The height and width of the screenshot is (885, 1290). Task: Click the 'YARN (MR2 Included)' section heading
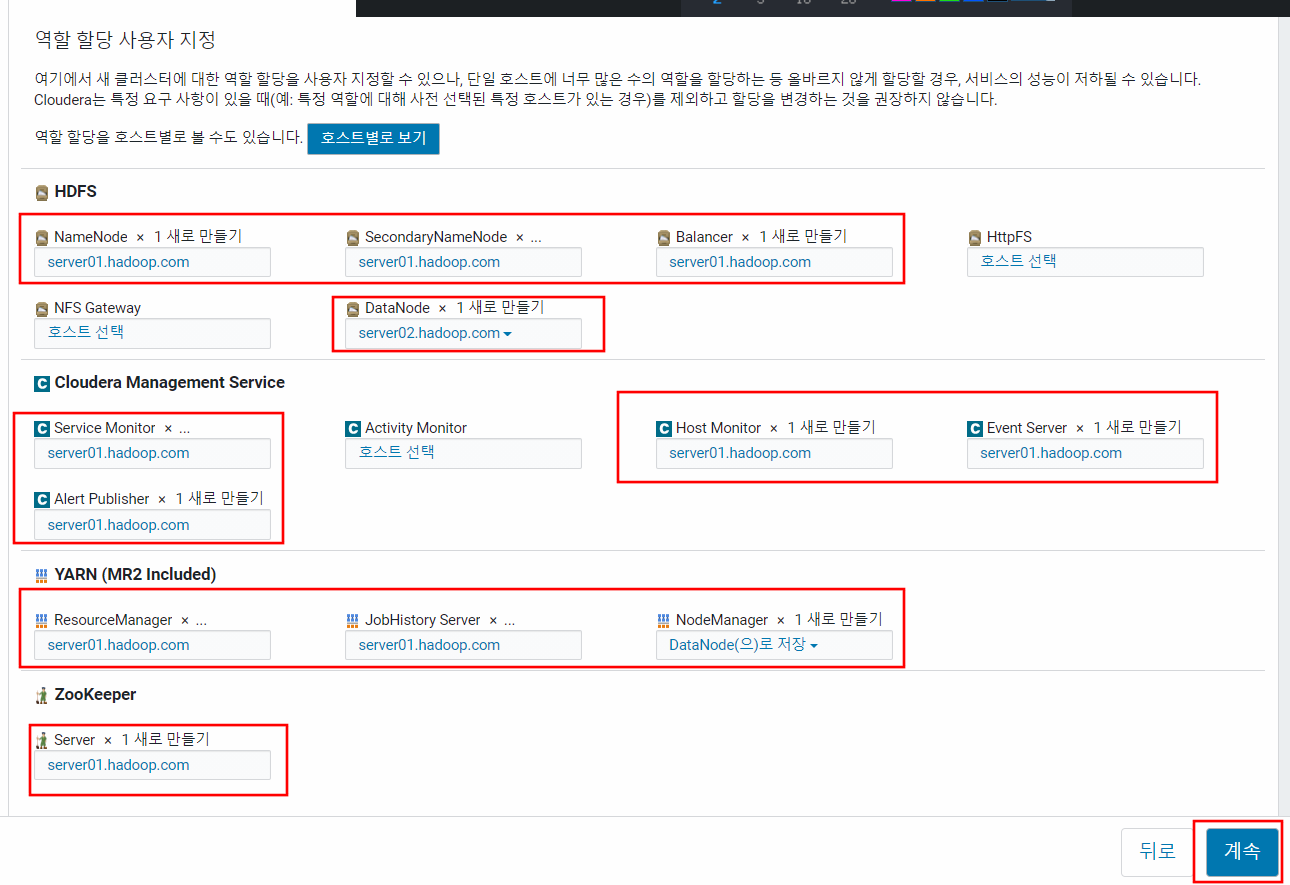coord(135,575)
